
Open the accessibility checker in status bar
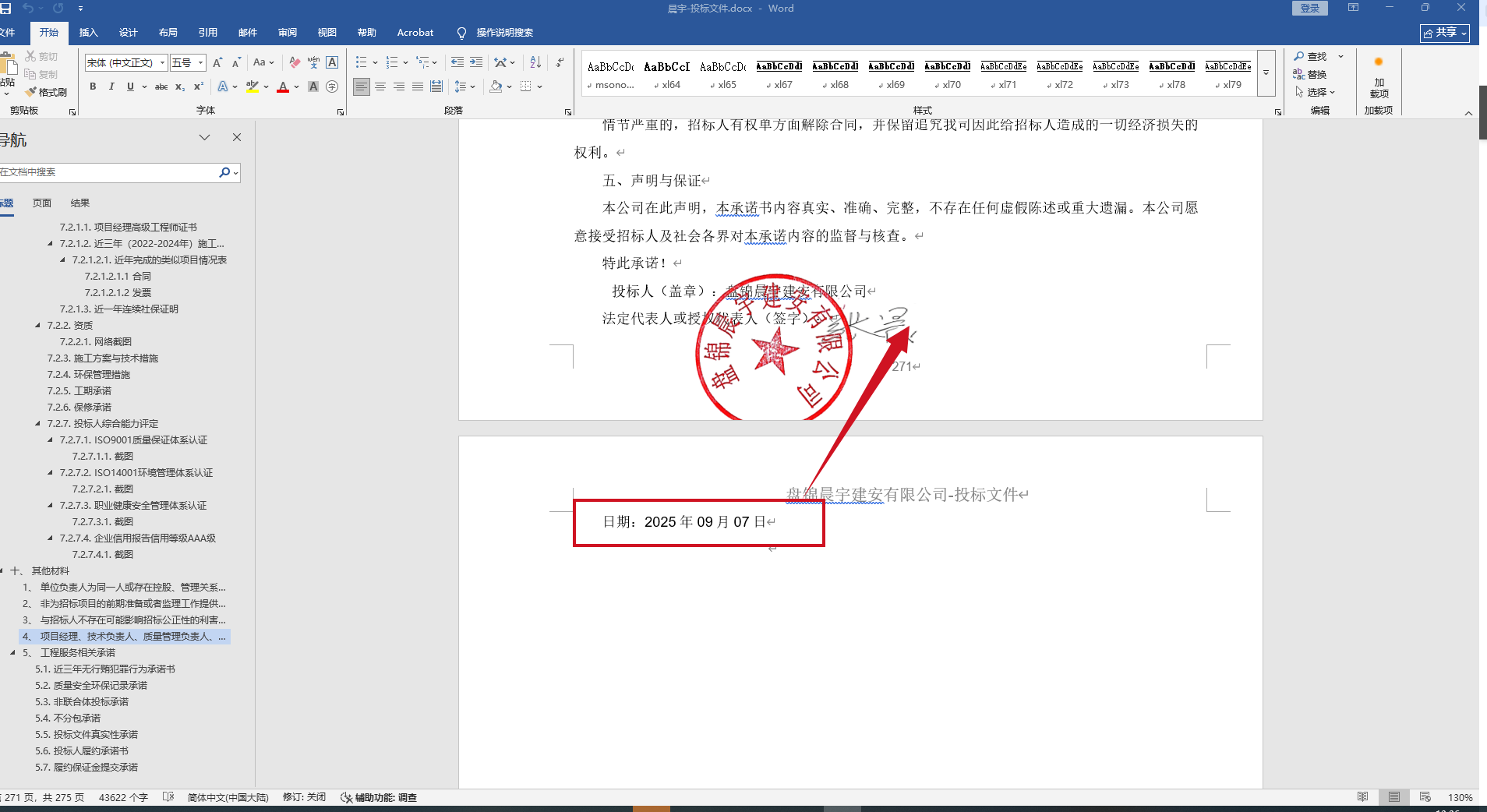tap(379, 797)
